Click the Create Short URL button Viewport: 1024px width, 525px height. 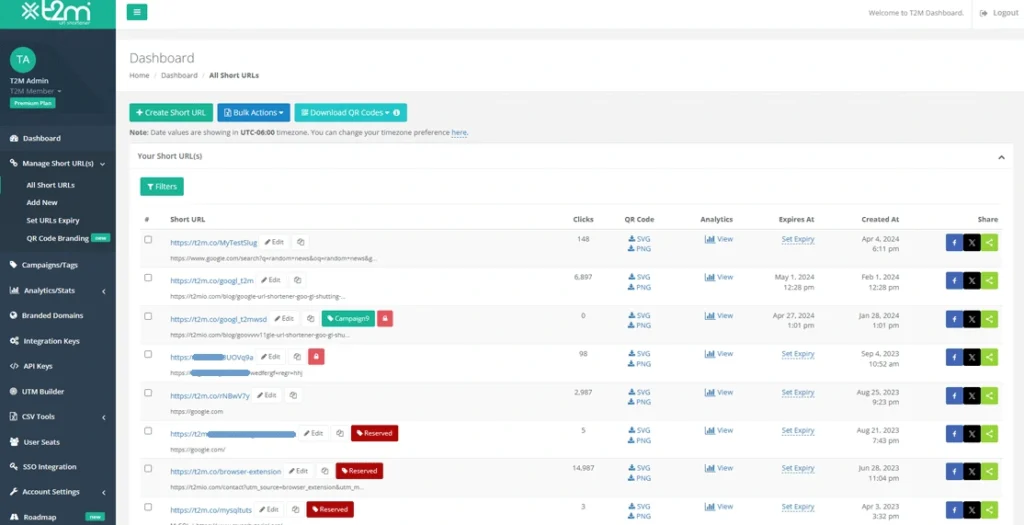171,113
